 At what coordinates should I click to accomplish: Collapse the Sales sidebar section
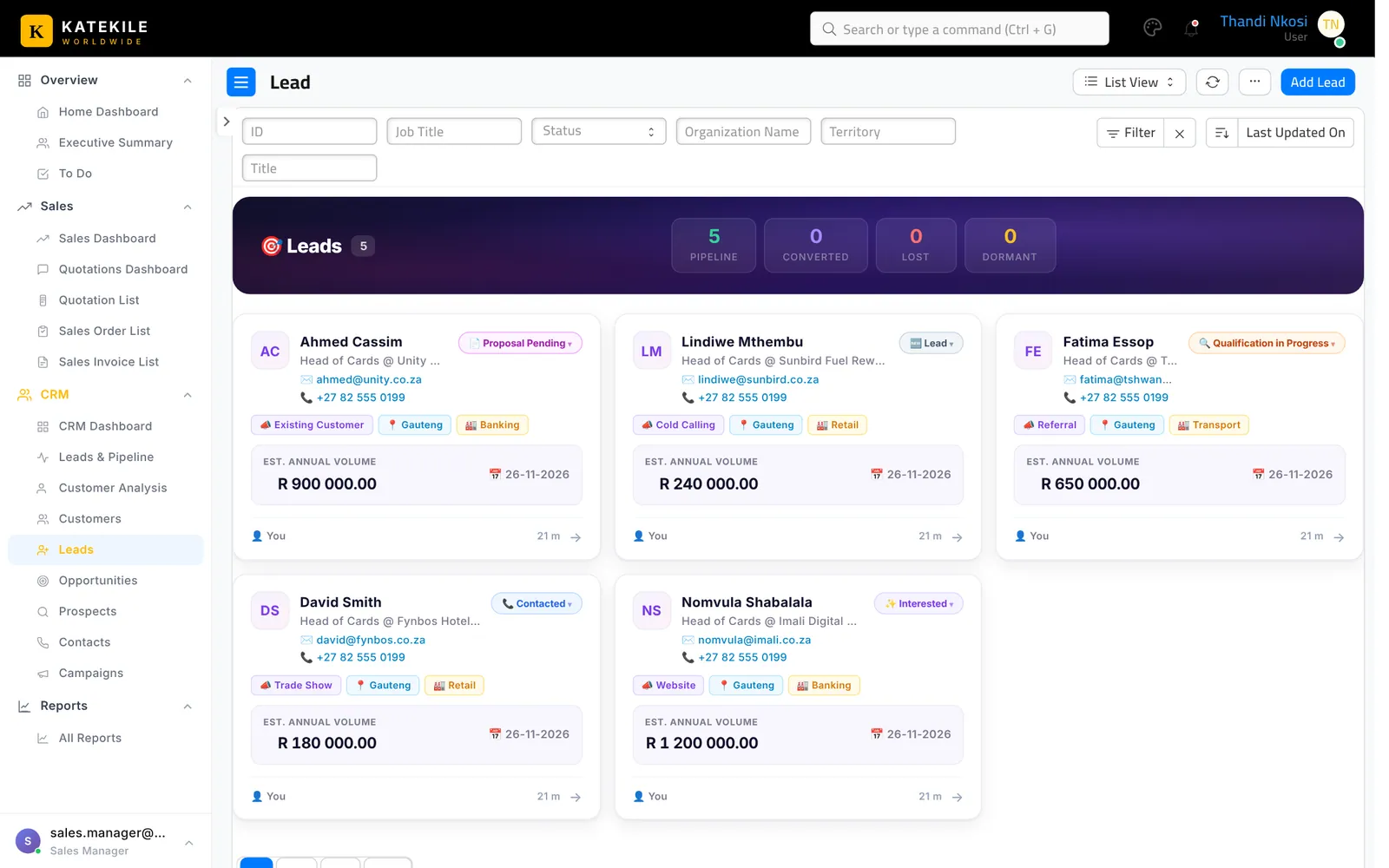[188, 207]
